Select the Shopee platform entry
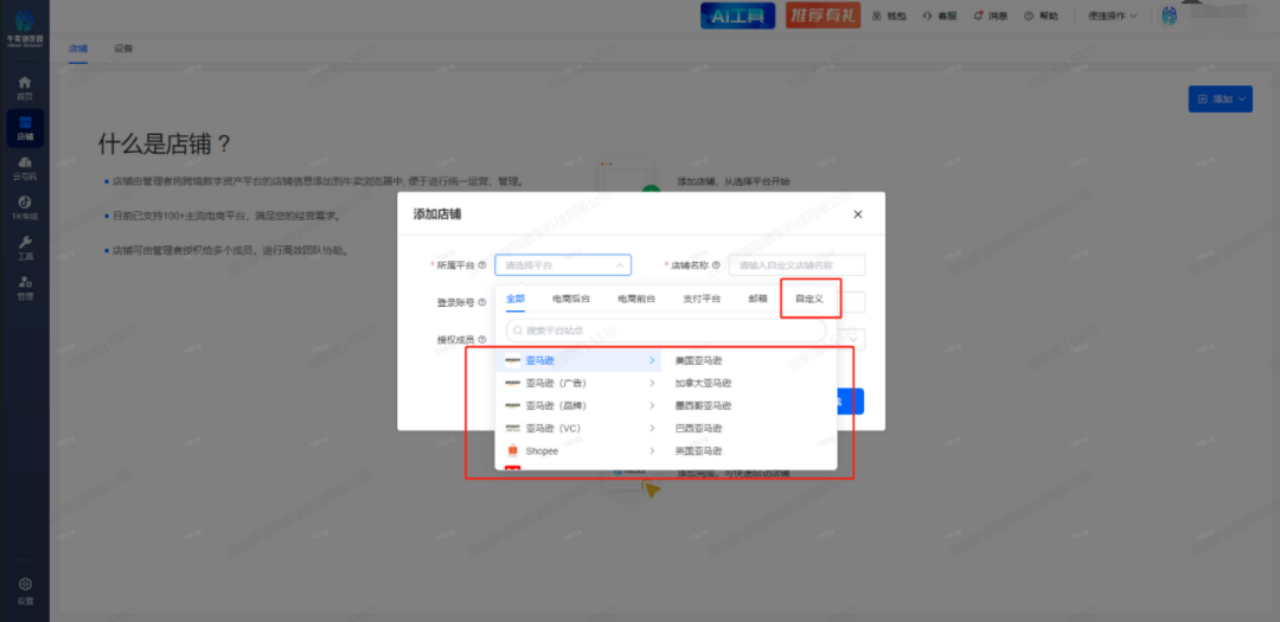 (579, 451)
